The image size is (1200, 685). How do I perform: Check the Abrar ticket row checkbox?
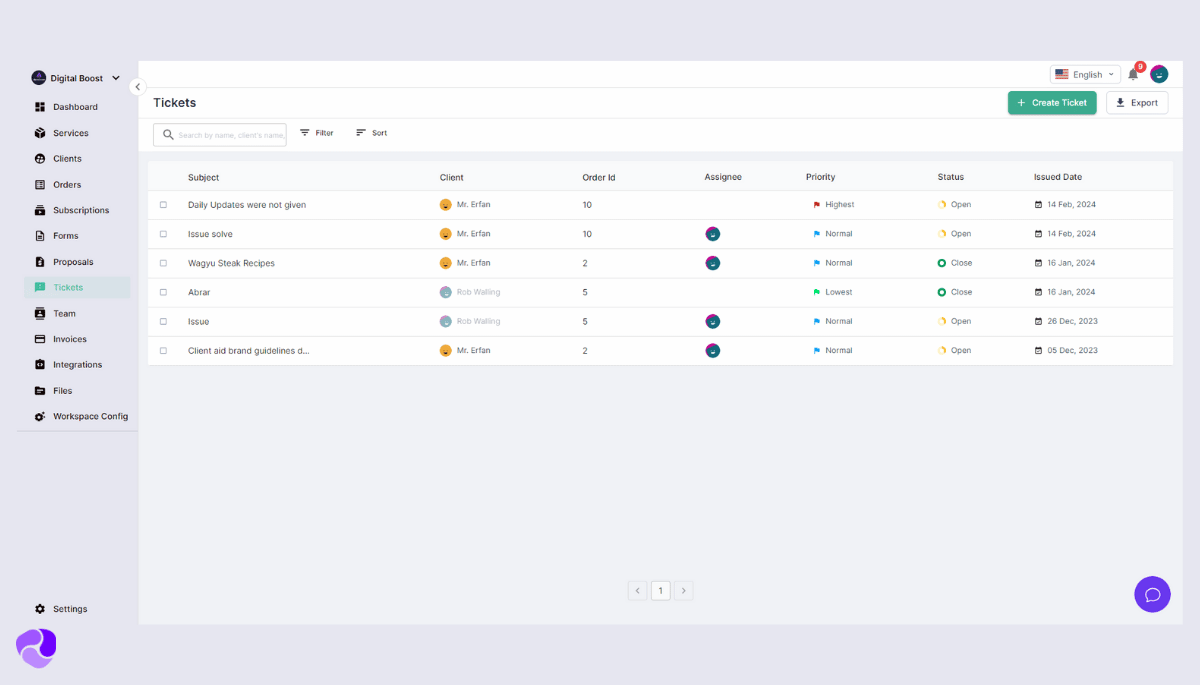click(x=163, y=292)
